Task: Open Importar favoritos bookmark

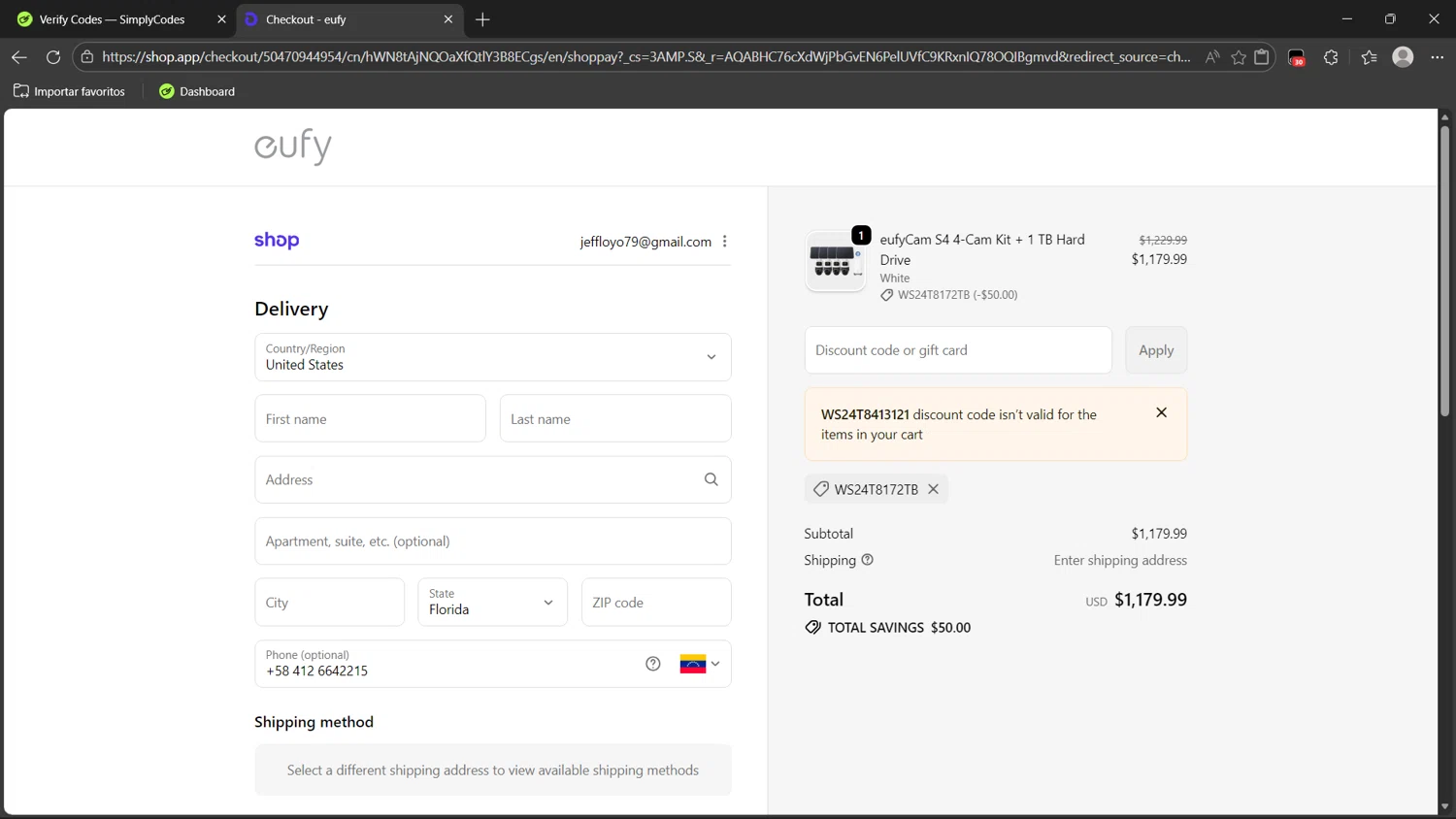Action: point(69,91)
